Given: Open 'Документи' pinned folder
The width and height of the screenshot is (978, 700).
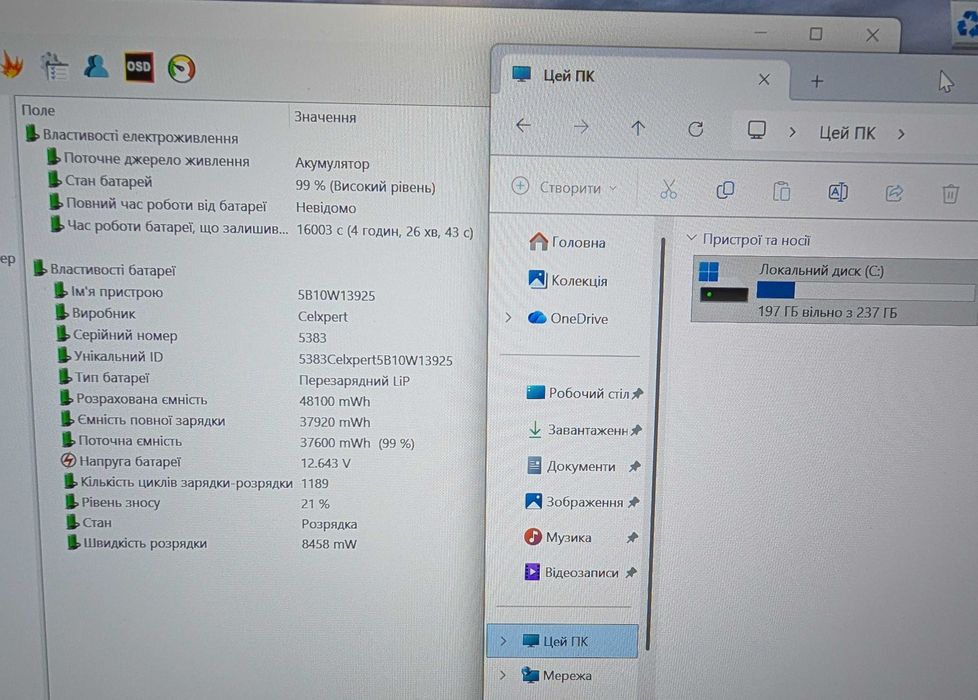Looking at the screenshot, I should 583,466.
